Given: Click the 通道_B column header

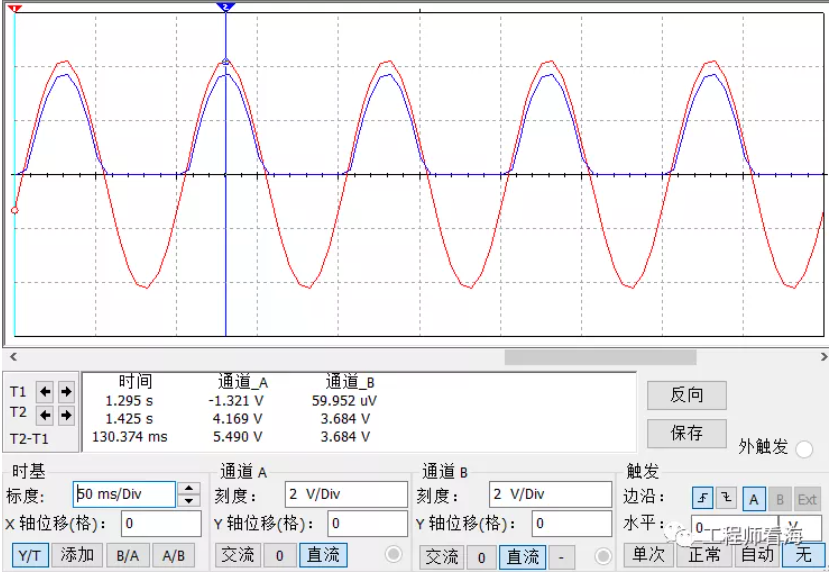Looking at the screenshot, I should pos(350,382).
